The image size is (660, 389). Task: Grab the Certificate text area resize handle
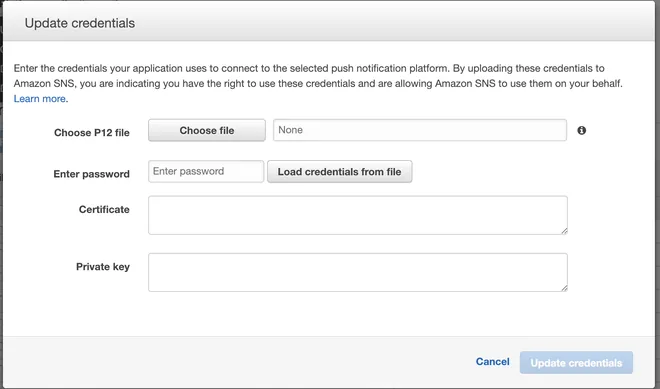click(x=564, y=231)
